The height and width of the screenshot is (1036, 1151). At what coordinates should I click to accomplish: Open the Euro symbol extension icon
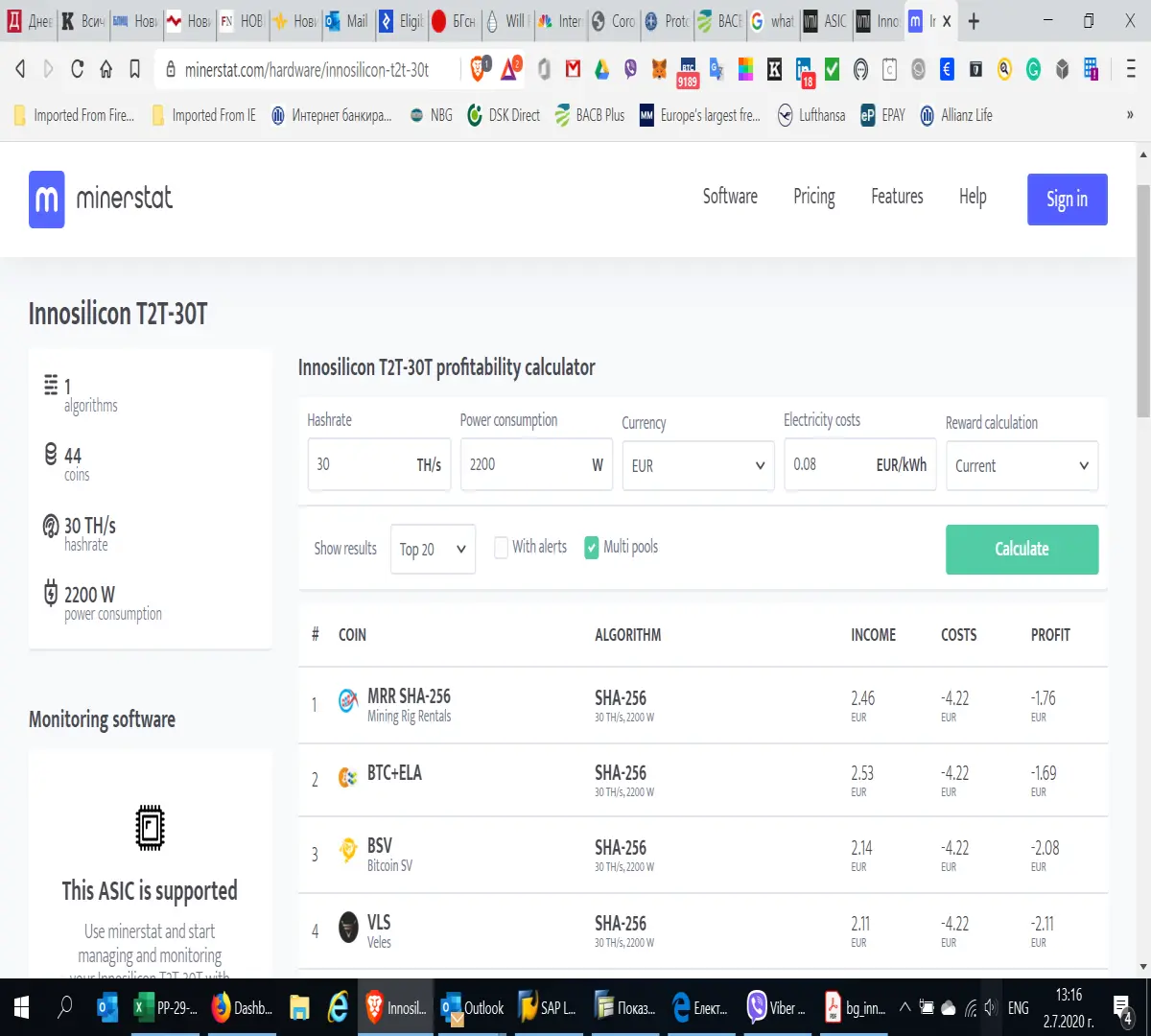point(947,69)
